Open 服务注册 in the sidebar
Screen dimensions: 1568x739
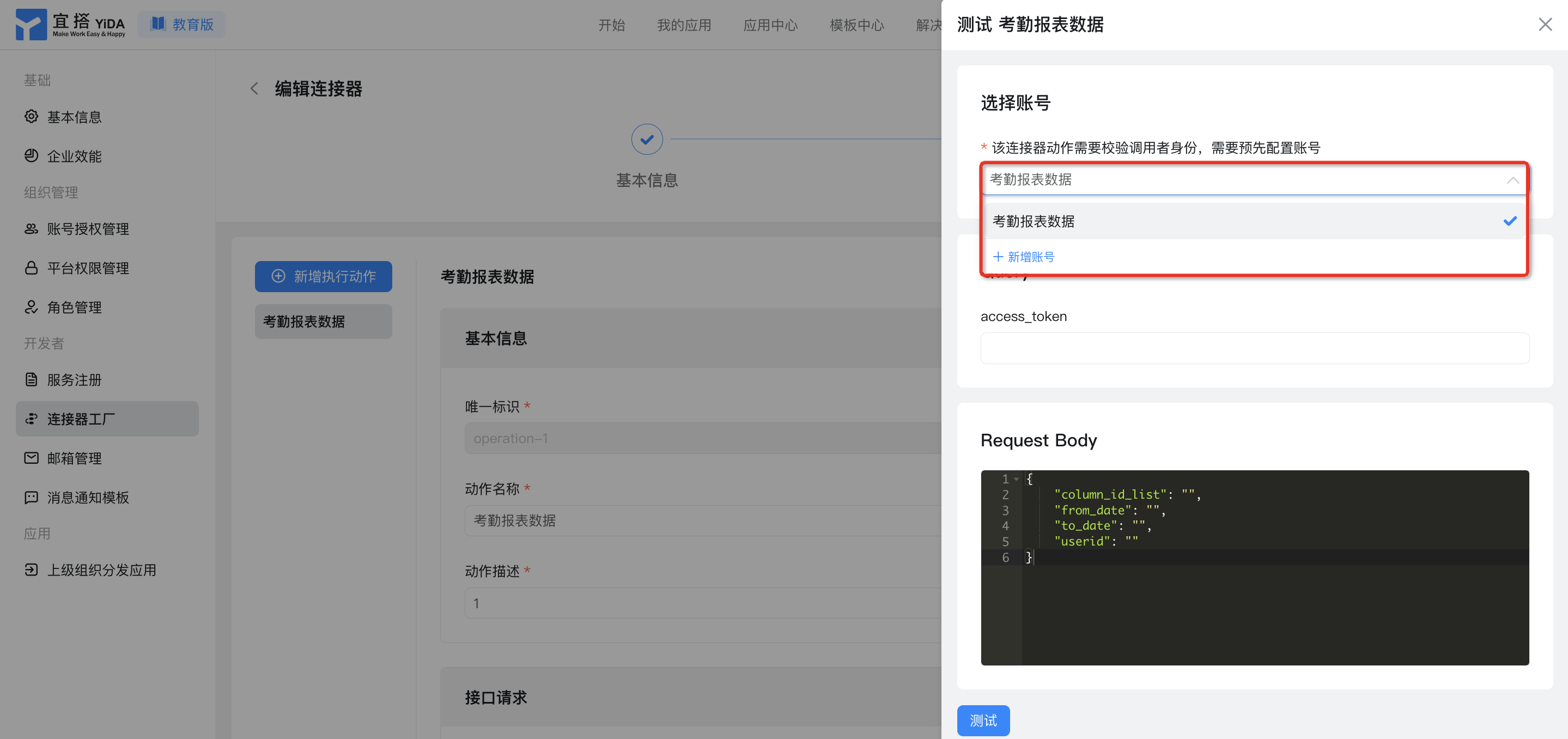[x=107, y=380]
